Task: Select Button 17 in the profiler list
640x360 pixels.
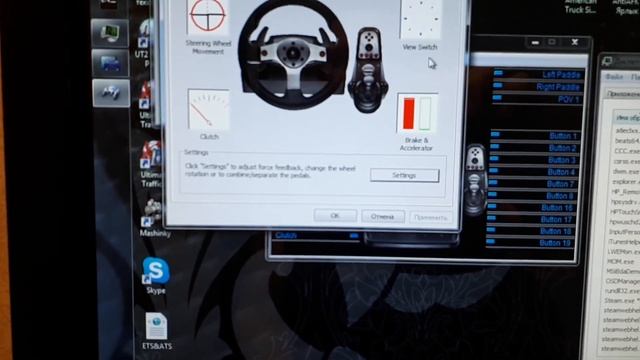Action: (x=531, y=219)
